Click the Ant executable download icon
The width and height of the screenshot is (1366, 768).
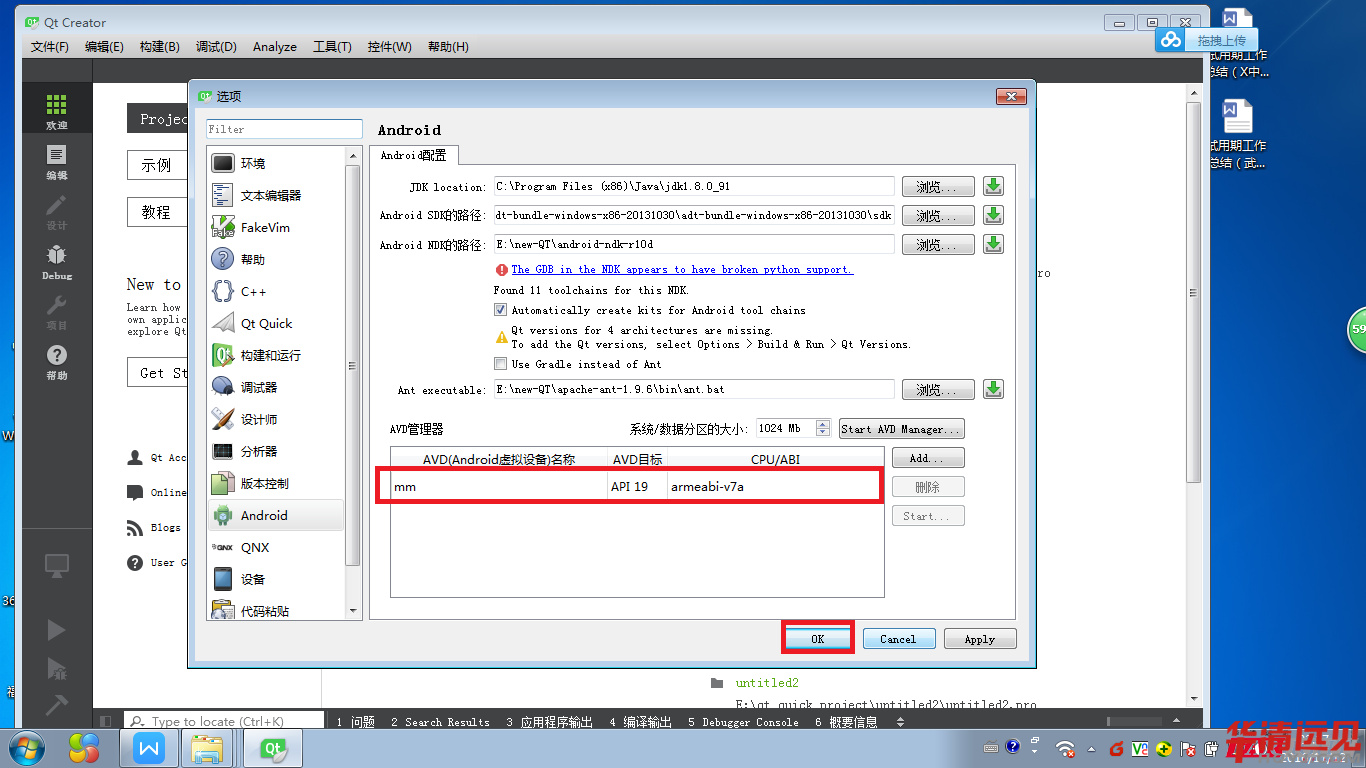coord(993,389)
